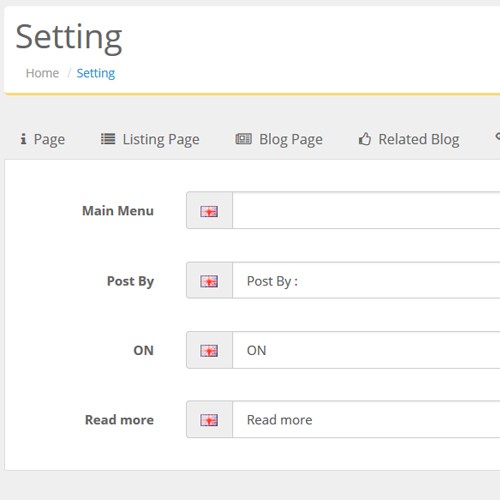The width and height of the screenshot is (500, 500).
Task: Click inside the Post By input field
Action: pyautogui.click(x=366, y=280)
